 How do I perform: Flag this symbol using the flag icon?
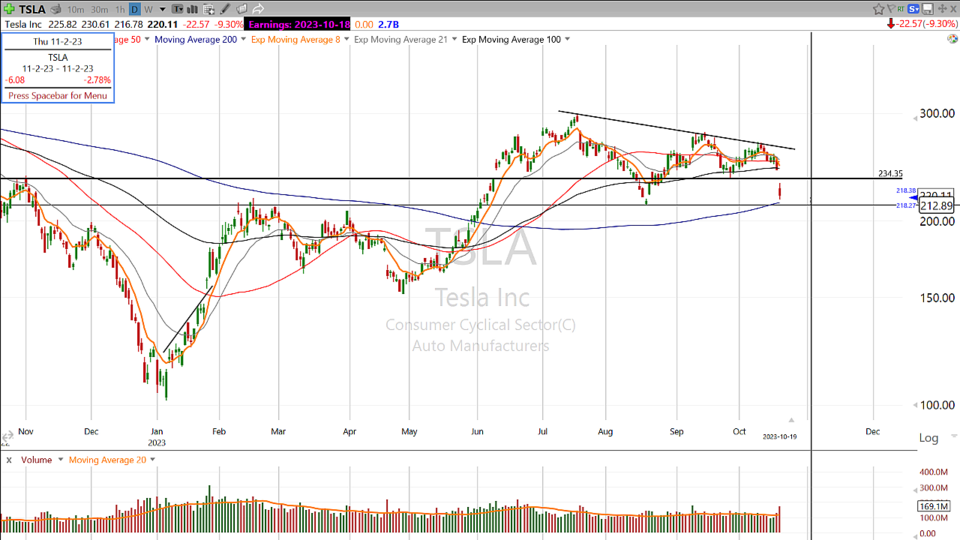[x=891, y=9]
